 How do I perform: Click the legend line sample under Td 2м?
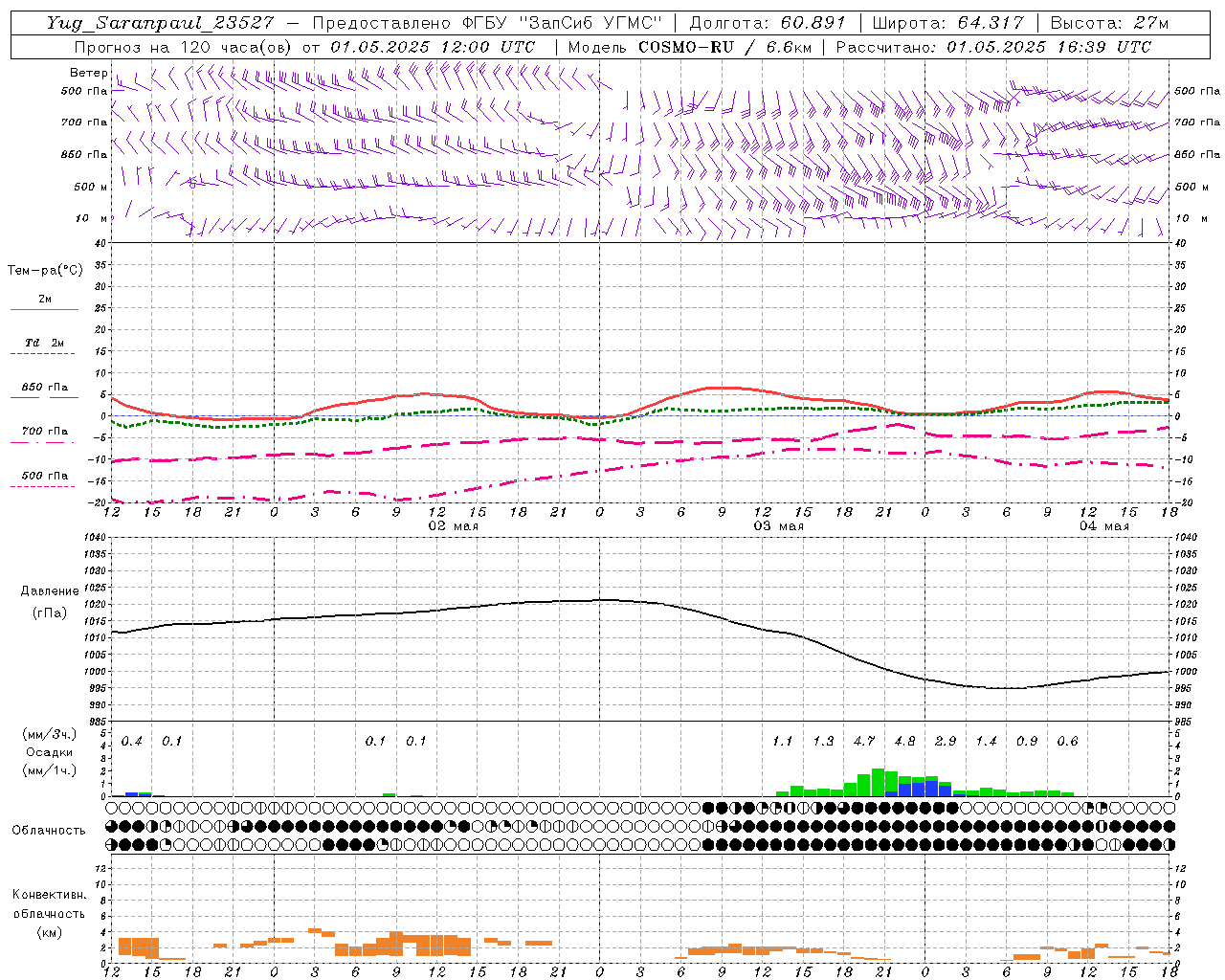[x=43, y=354]
